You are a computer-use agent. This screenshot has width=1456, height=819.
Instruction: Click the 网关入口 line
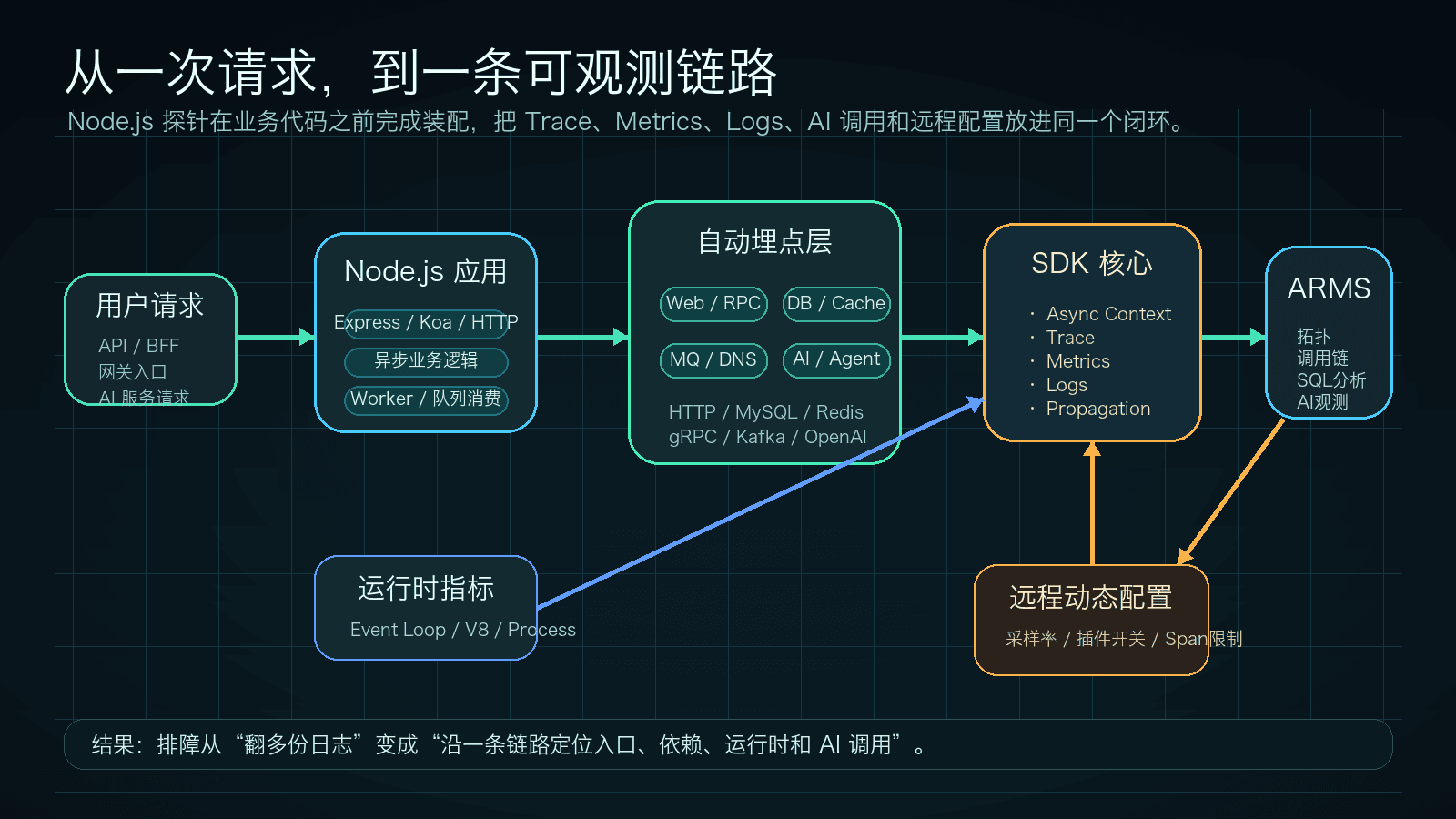[x=133, y=372]
